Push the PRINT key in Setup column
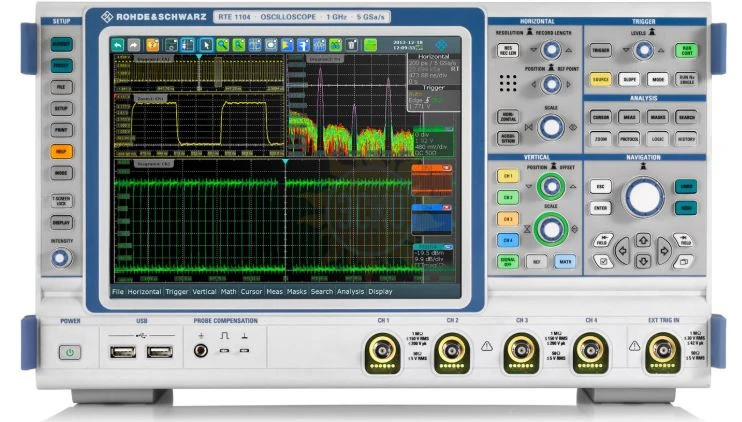This screenshot has width=742, height=422. tap(62, 130)
